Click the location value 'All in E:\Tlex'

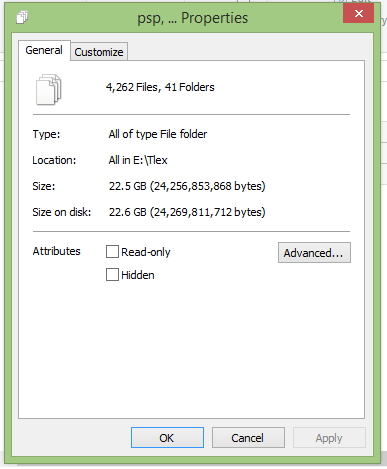pos(138,160)
